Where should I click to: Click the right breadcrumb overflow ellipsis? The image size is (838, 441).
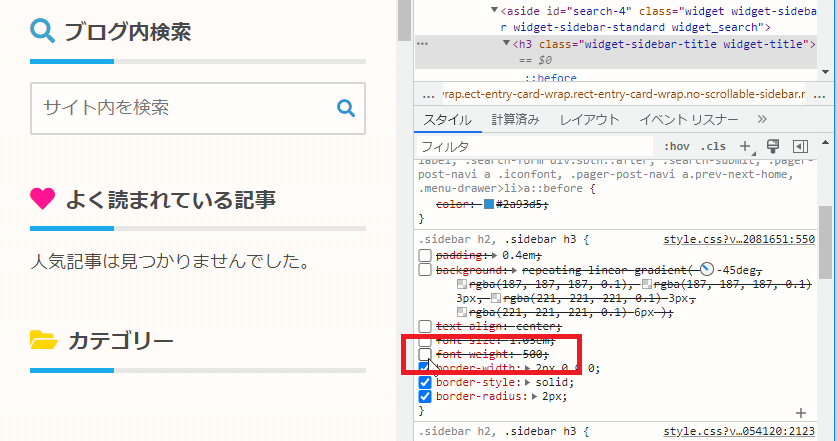coord(820,94)
